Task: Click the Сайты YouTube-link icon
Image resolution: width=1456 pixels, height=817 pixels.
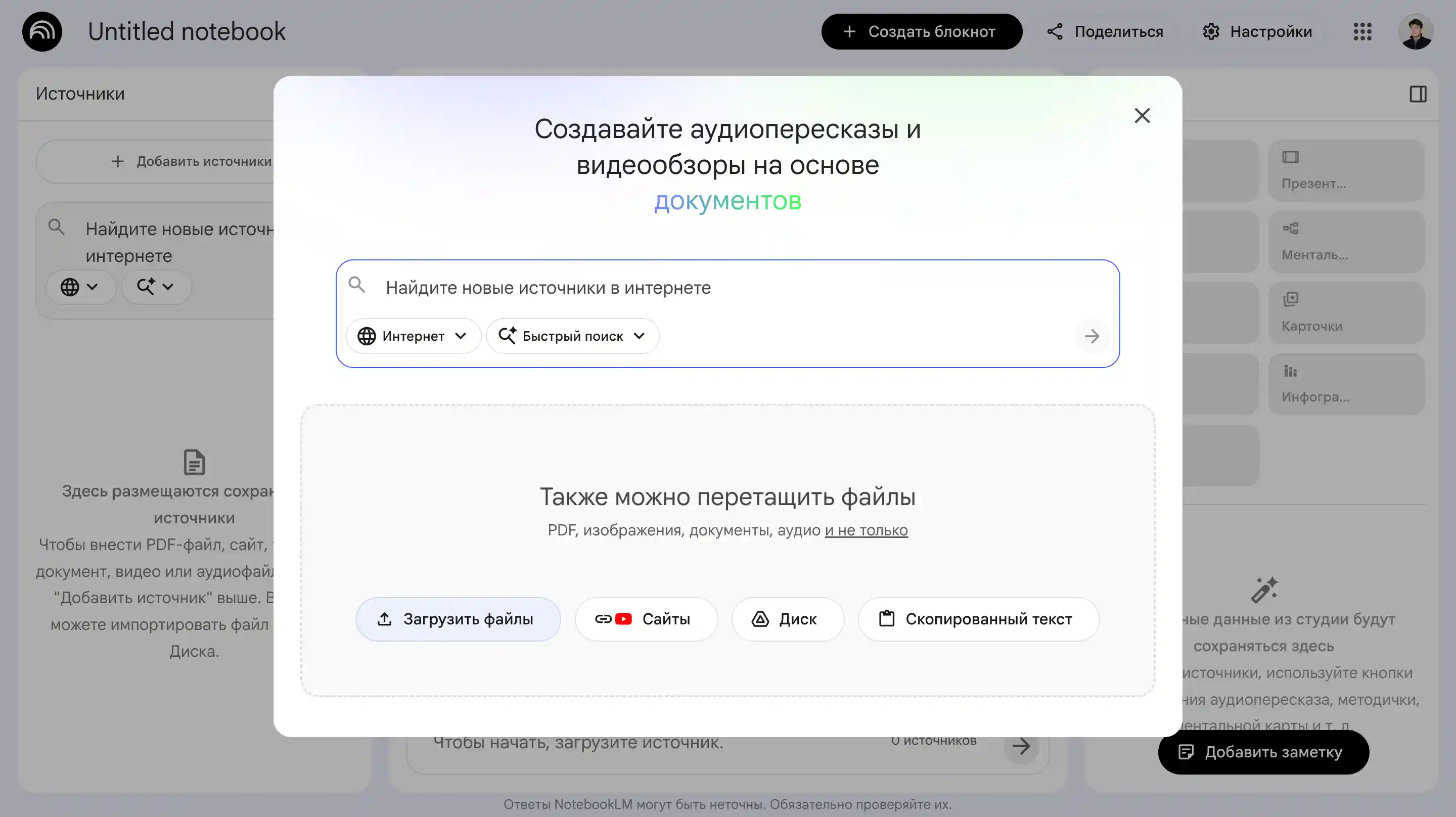Action: coord(622,618)
